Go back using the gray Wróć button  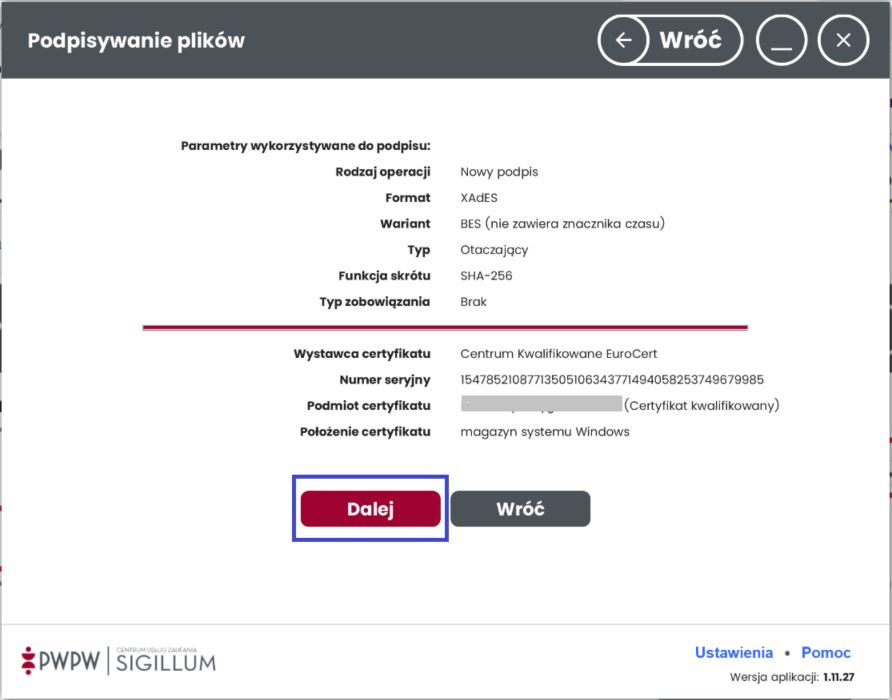click(521, 509)
